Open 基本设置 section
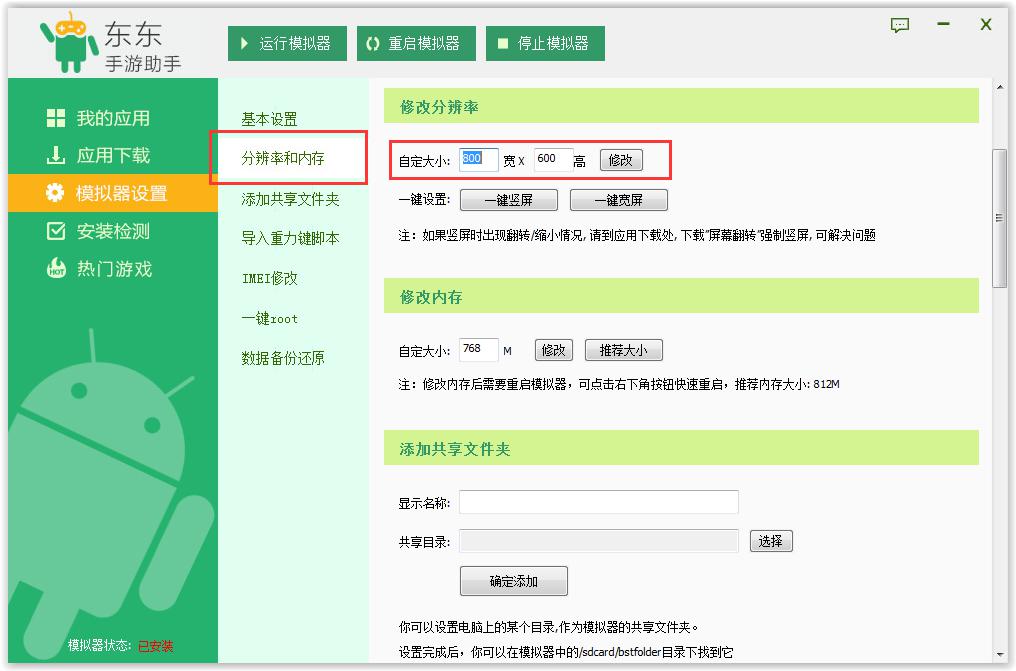This screenshot has width=1016, height=671. point(269,119)
